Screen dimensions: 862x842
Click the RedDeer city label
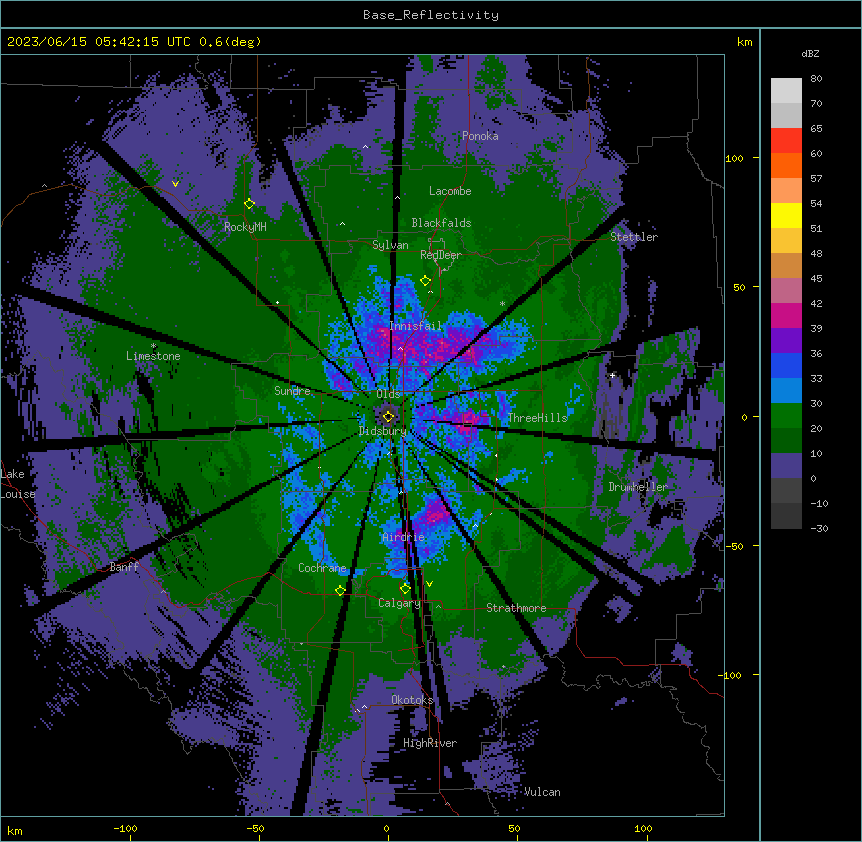440,254
